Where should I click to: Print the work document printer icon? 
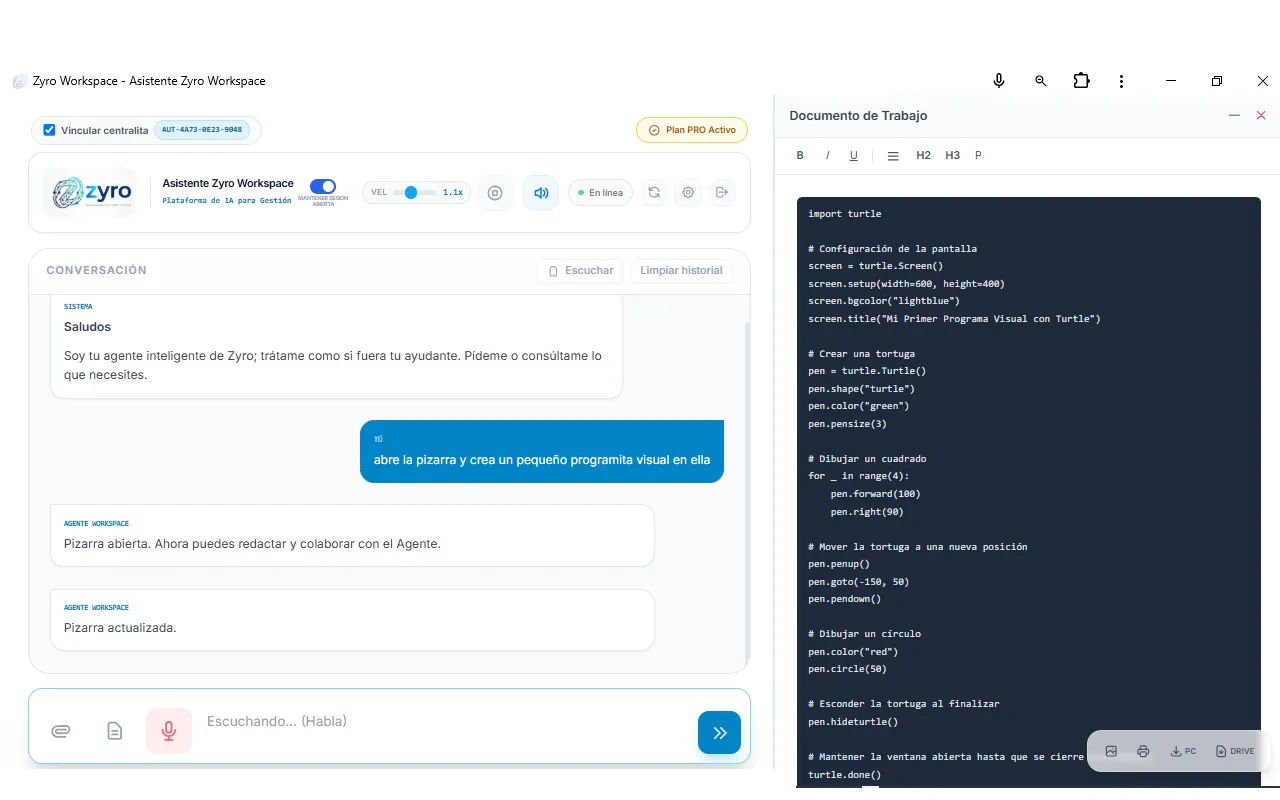coord(1143,751)
